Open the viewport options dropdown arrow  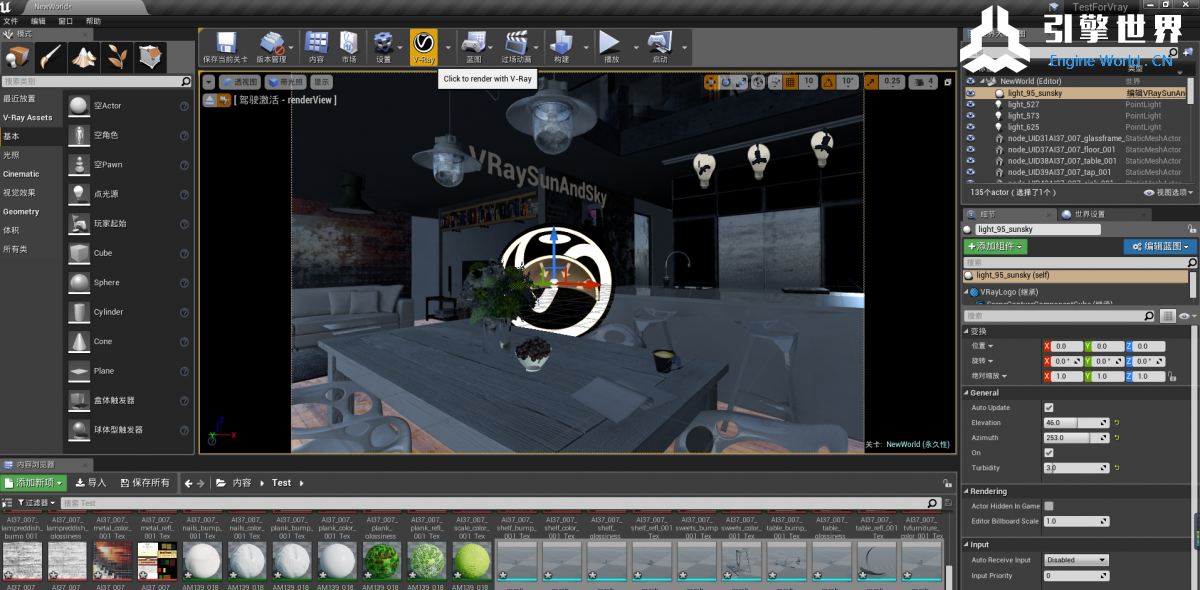pos(209,82)
